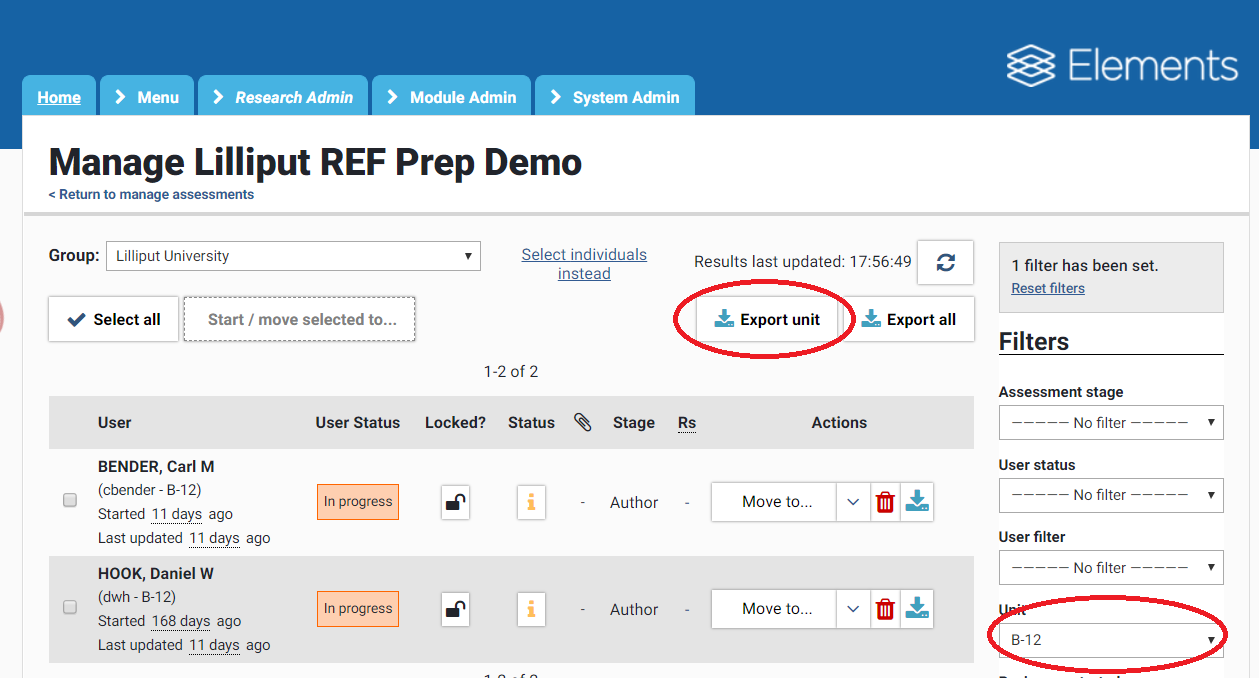Screen dimensions: 1259x678
Task: Toggle lock for Daniel Hook's record
Action: [455, 609]
